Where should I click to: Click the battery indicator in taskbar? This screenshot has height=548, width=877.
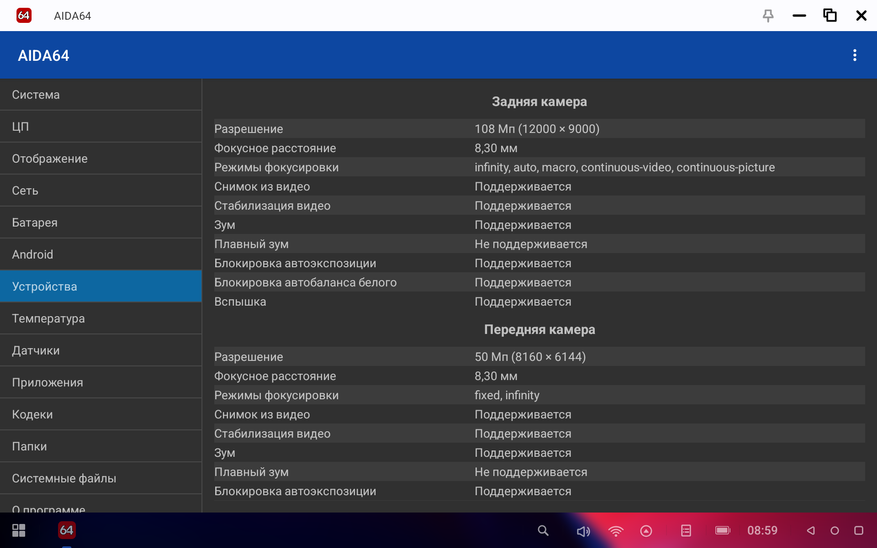(723, 530)
